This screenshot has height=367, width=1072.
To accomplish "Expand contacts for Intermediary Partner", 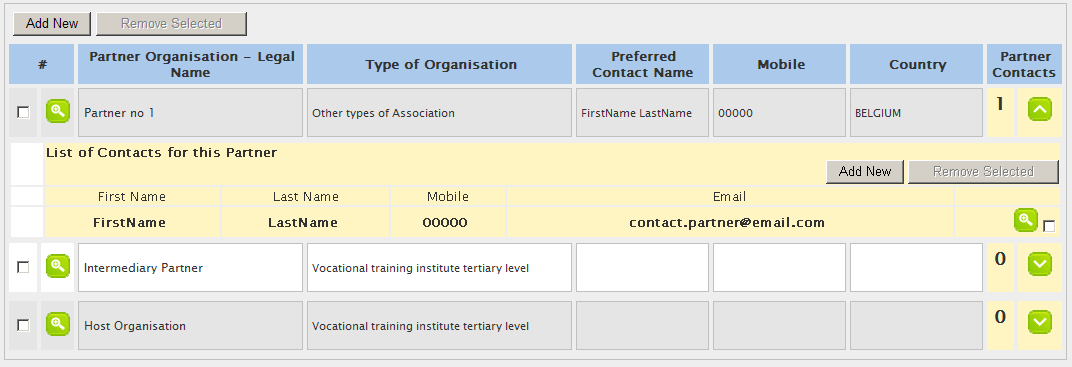I will coord(1040,264).
